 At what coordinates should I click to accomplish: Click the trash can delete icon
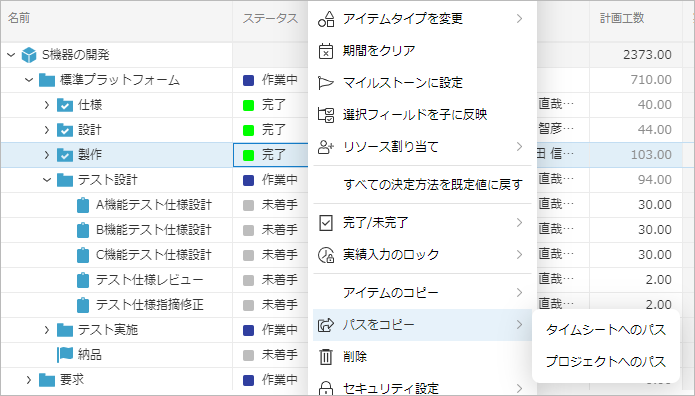326,357
